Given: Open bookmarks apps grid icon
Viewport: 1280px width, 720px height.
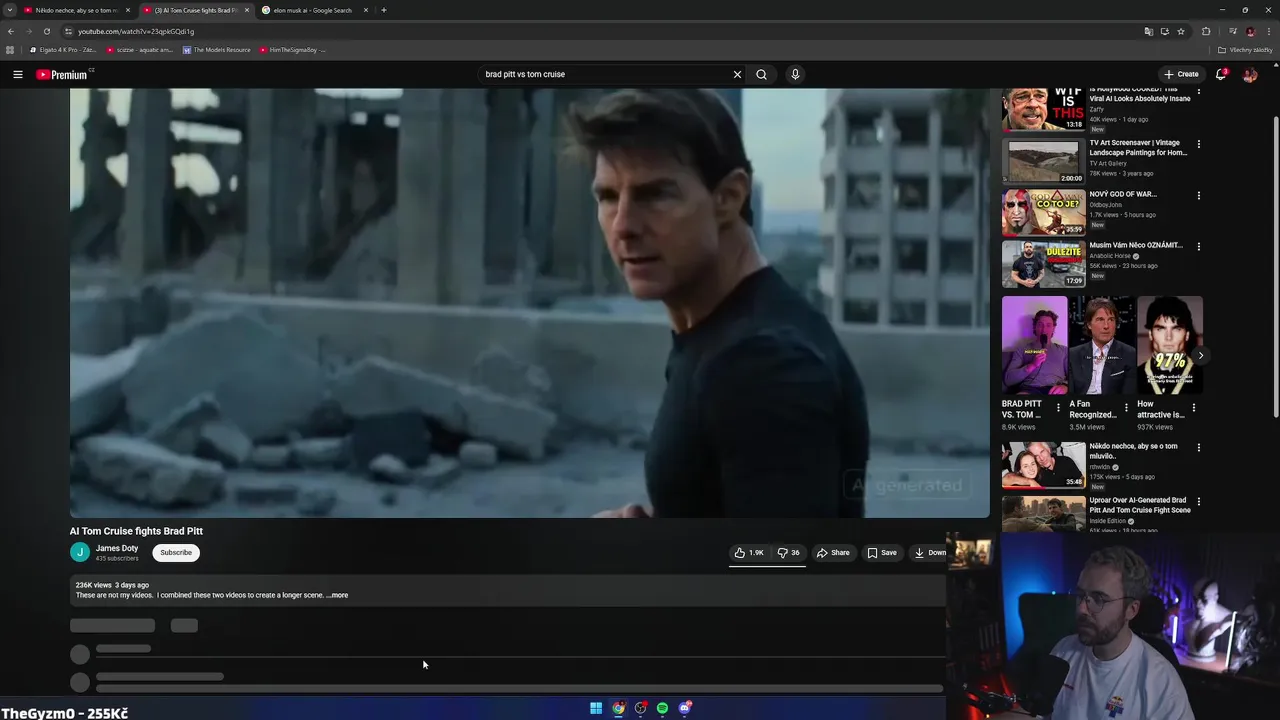Looking at the screenshot, I should tap(10, 50).
